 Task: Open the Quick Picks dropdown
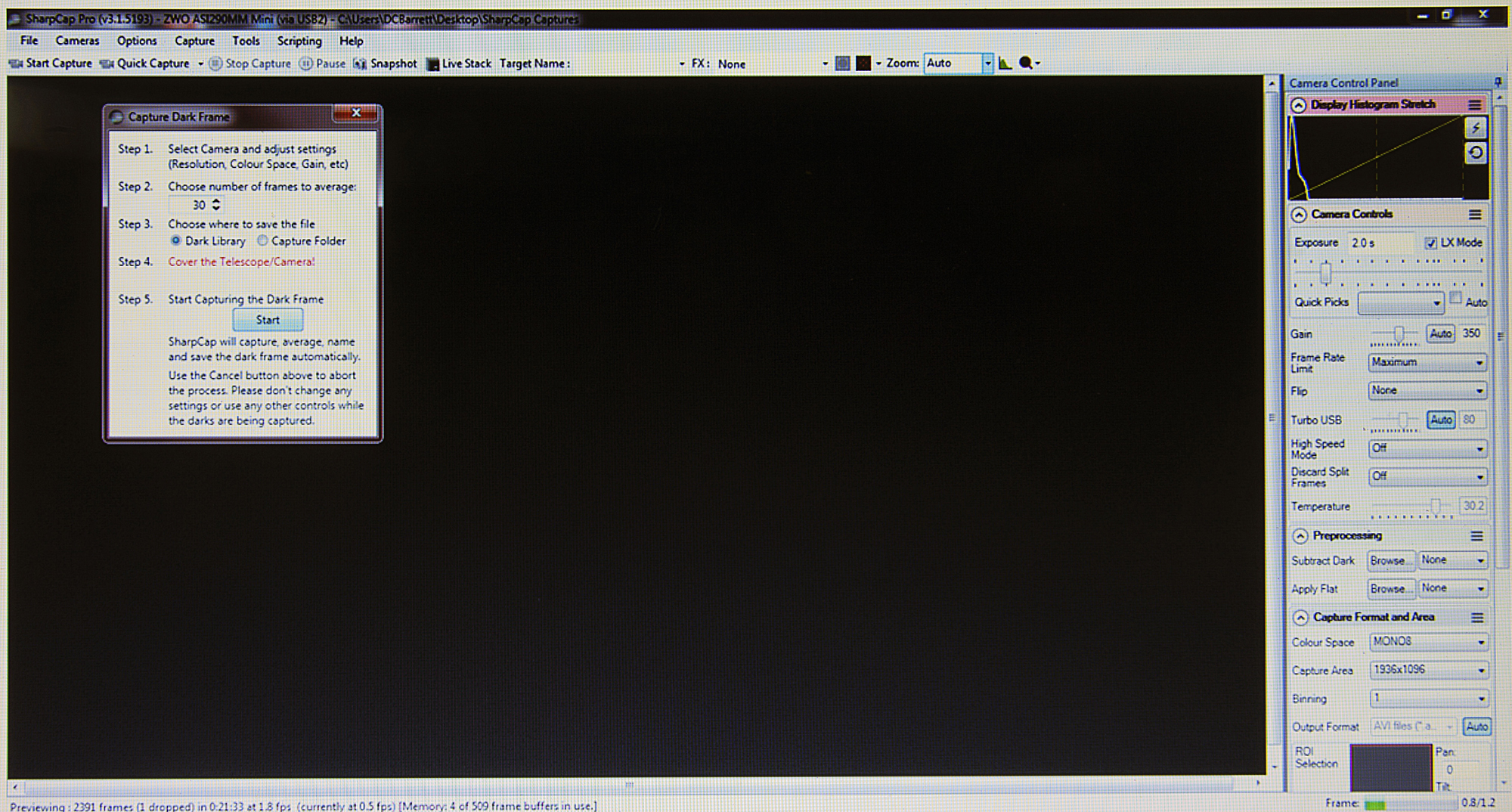point(1401,303)
